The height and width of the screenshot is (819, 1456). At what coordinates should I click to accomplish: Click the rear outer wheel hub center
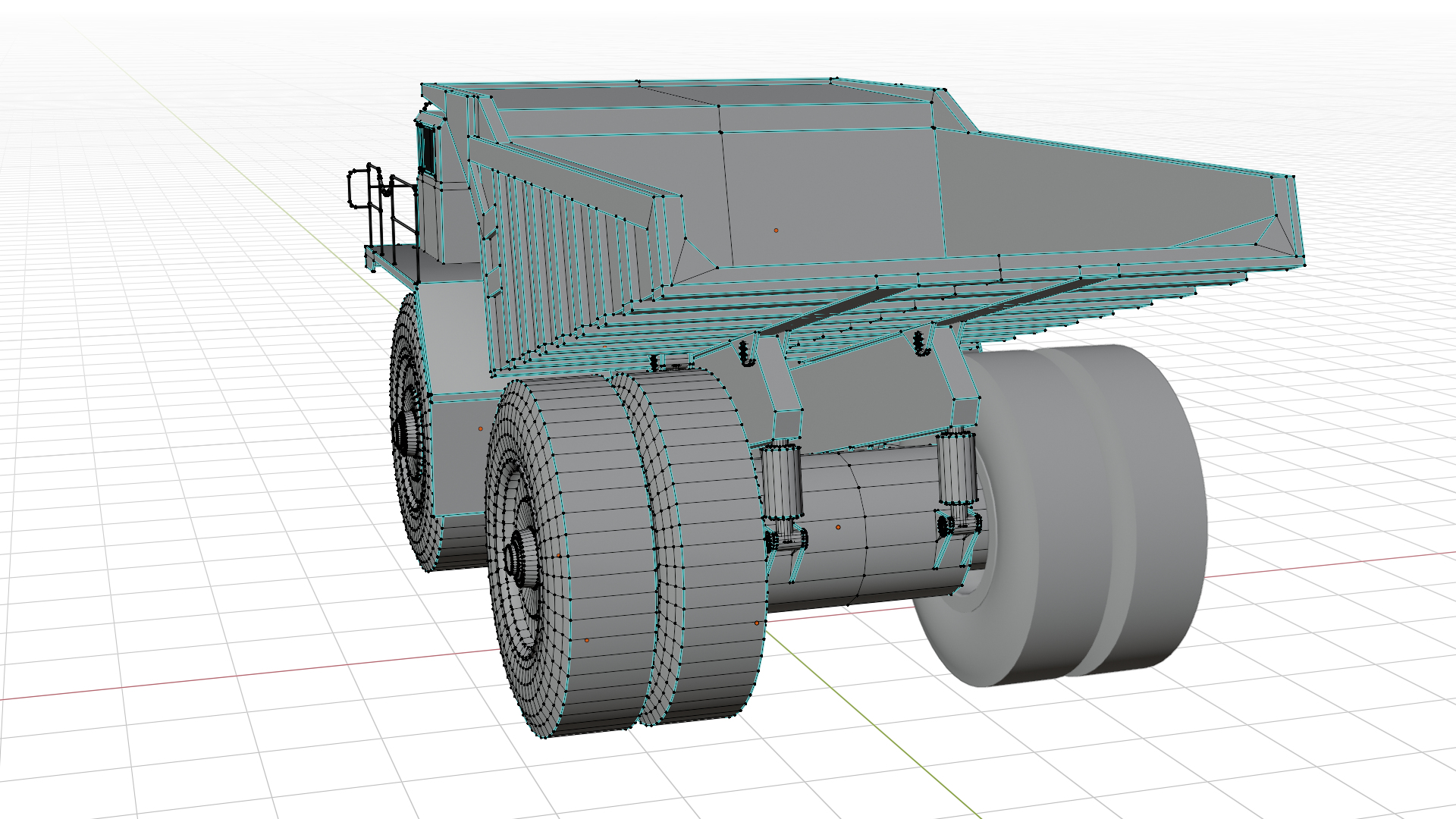pyautogui.click(x=522, y=560)
